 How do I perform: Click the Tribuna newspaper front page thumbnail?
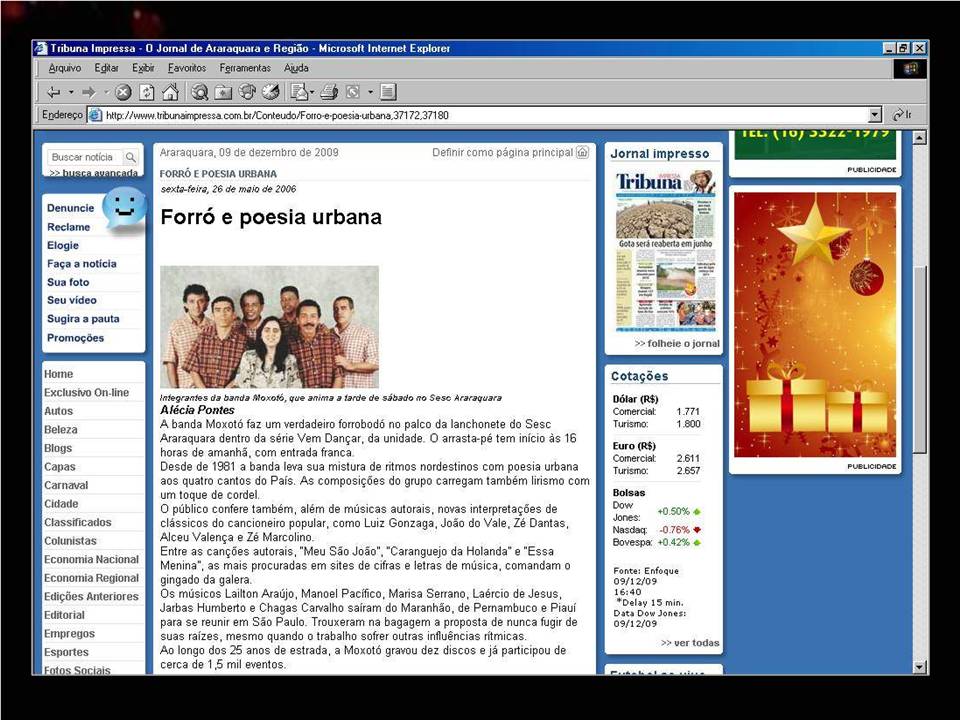pos(666,251)
